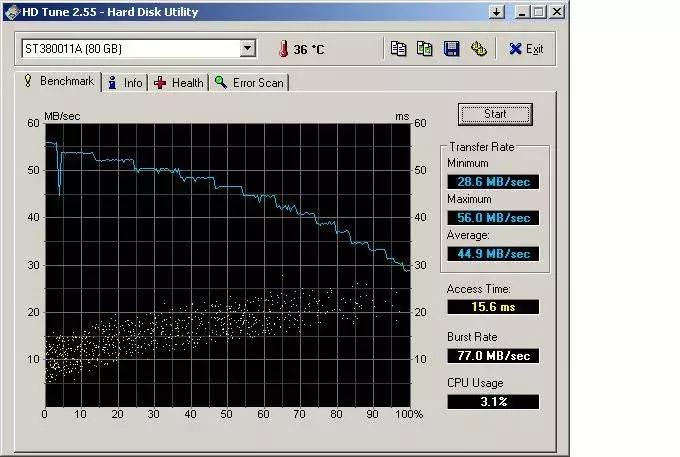This screenshot has height=457, width=680.
Task: Click the MB/sec axis label
Action: pyautogui.click(x=62, y=116)
